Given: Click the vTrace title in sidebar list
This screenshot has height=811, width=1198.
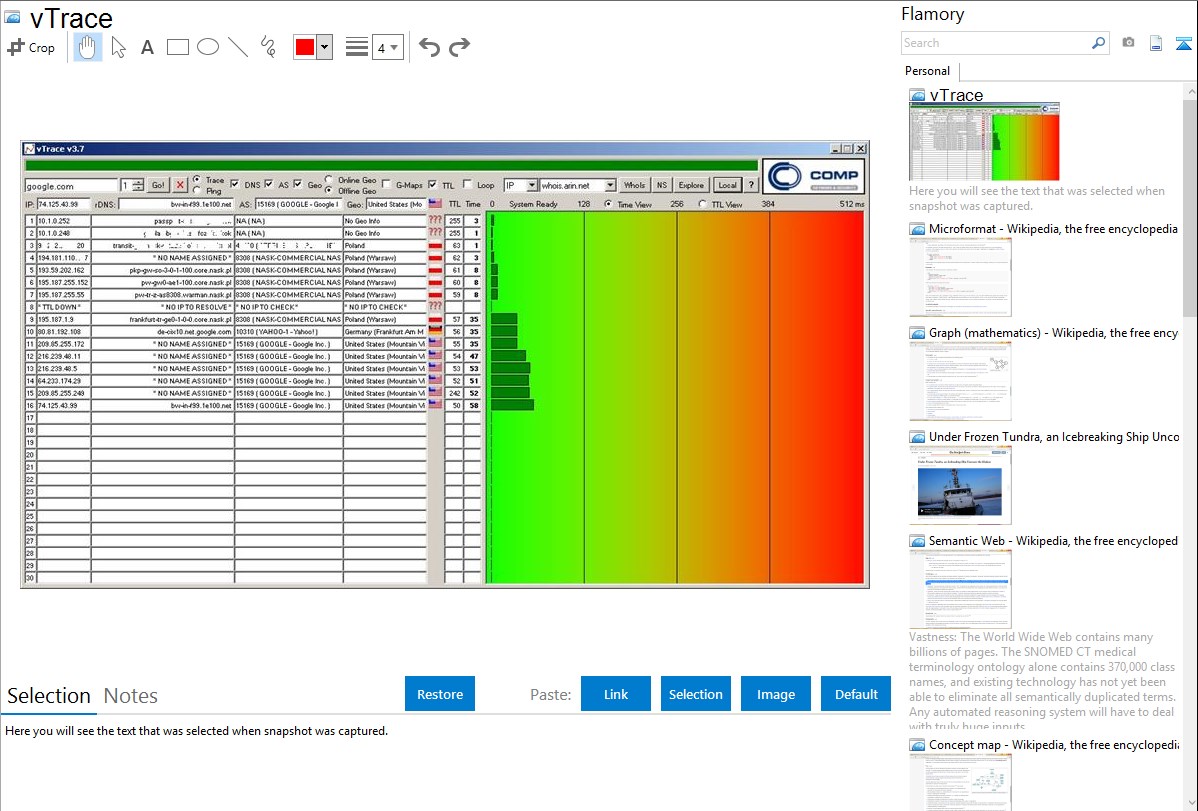Looking at the screenshot, I should click(956, 95).
